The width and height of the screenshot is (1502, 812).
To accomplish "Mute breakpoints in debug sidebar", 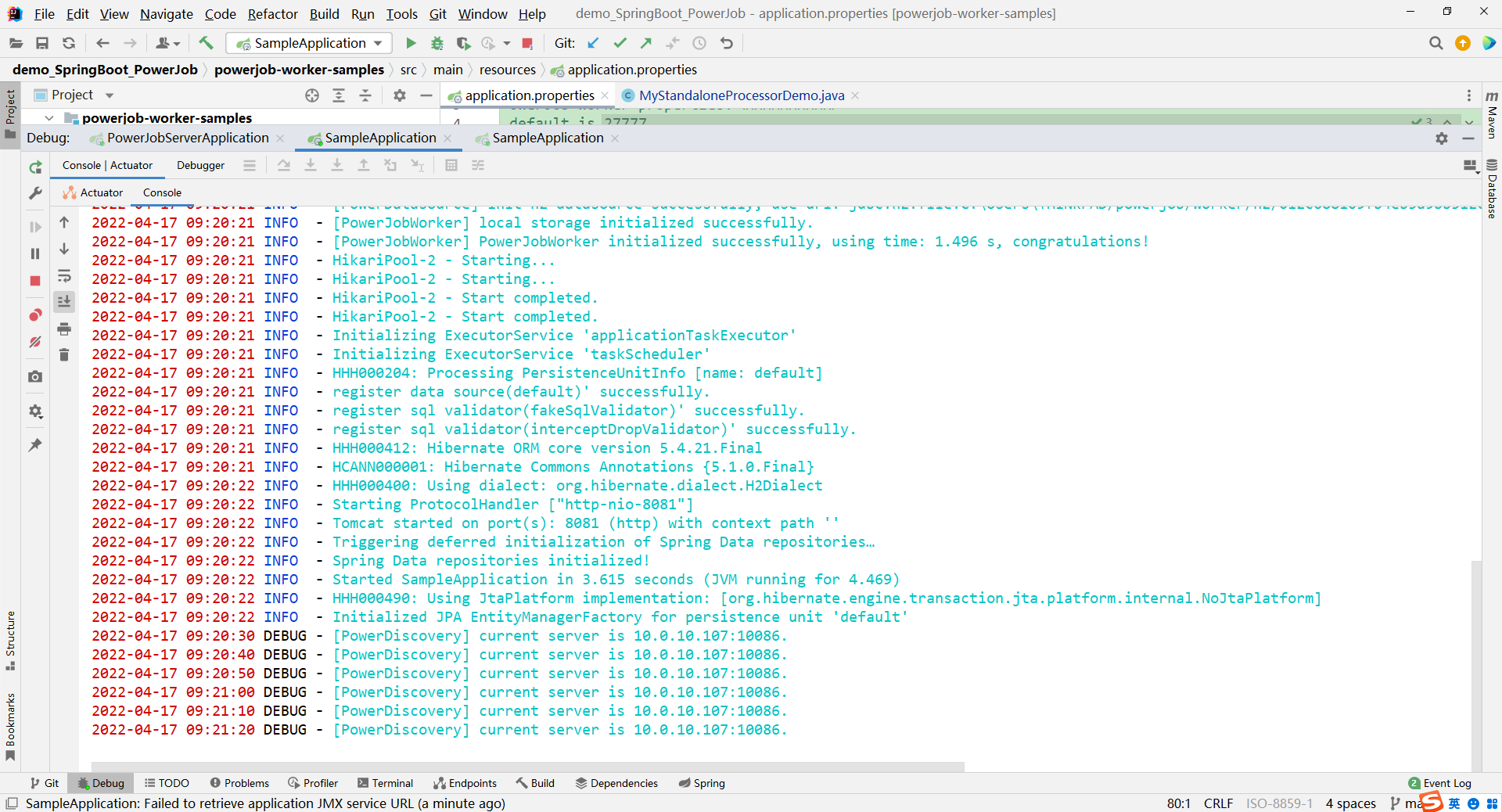I will (35, 342).
